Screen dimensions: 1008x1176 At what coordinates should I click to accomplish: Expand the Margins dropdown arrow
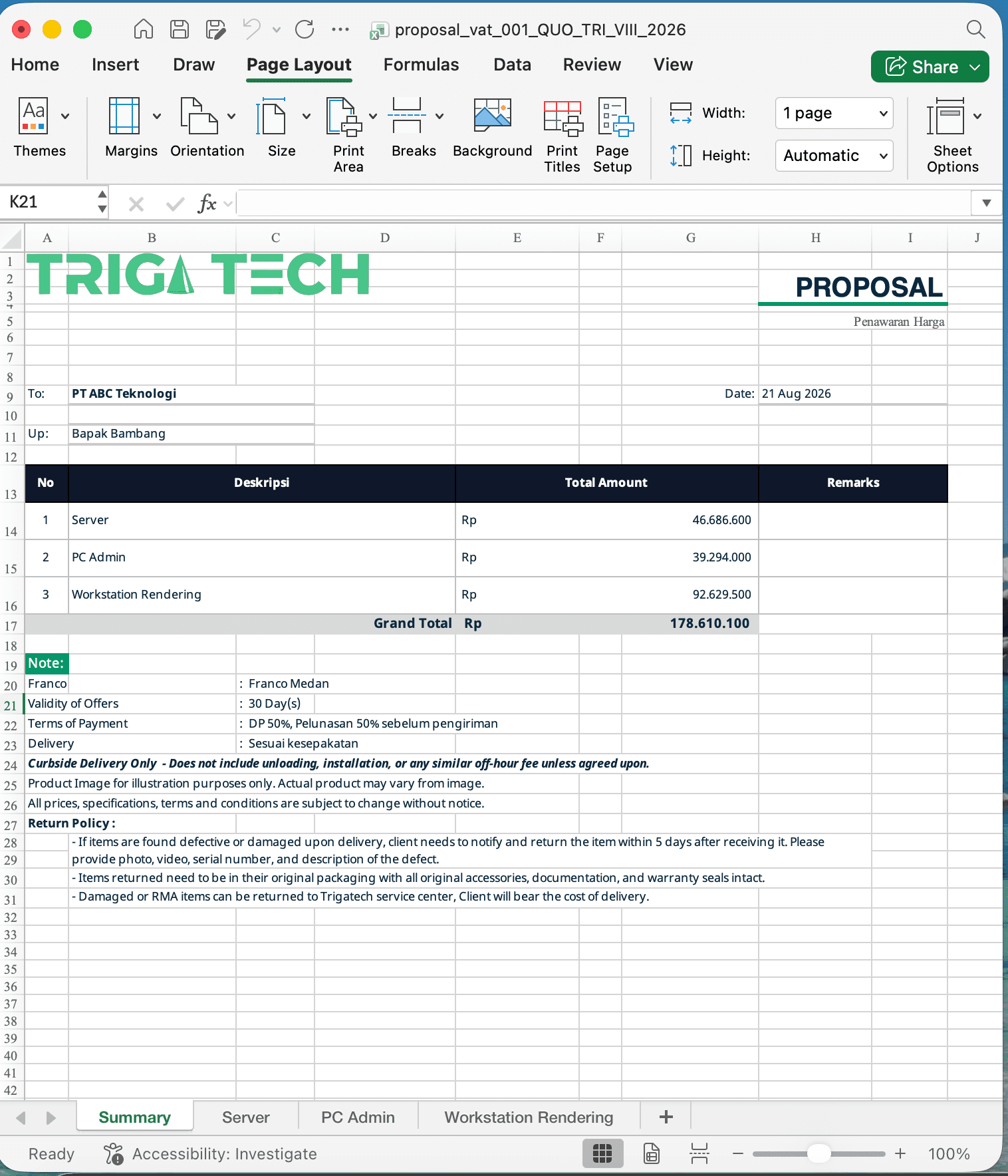[157, 116]
